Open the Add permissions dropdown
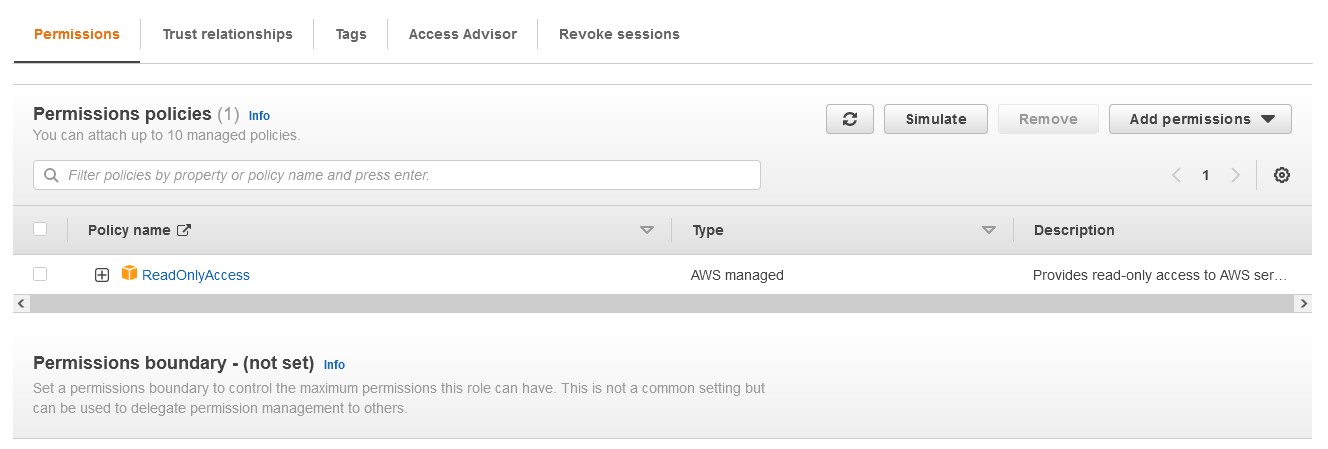The width and height of the screenshot is (1328, 449). point(1200,119)
